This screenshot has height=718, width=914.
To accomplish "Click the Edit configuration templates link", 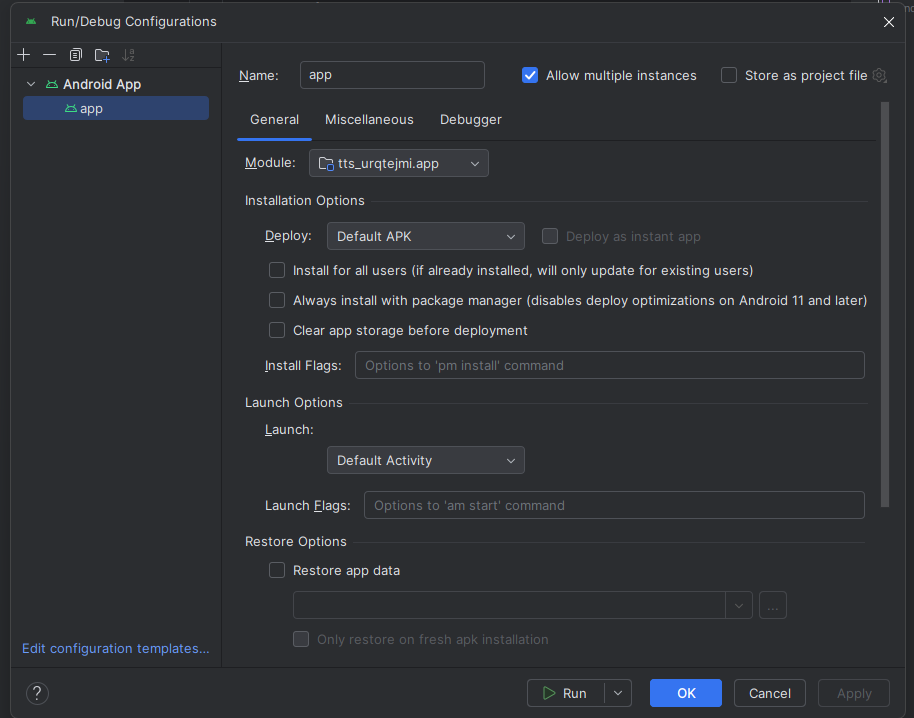I will tap(116, 649).
